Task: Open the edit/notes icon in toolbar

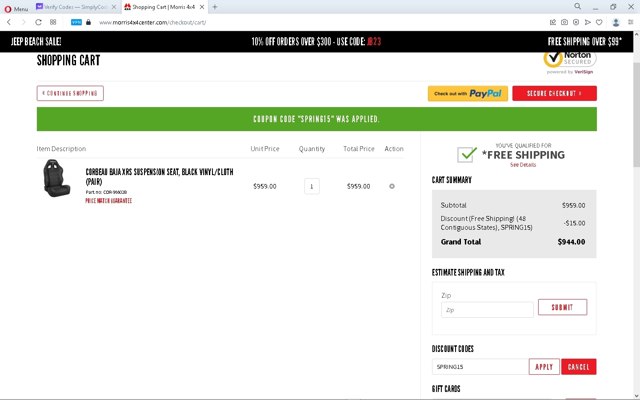Action: (553, 22)
